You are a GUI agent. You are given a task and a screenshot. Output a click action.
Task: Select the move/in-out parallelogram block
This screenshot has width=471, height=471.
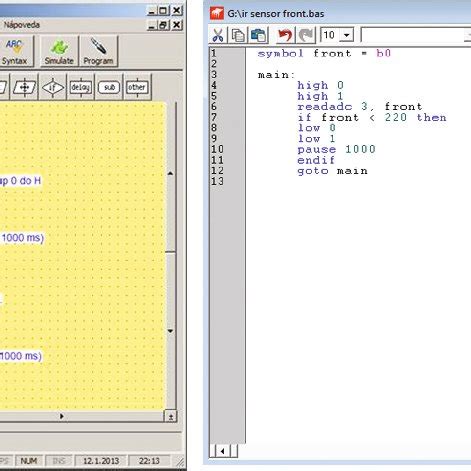[25, 88]
